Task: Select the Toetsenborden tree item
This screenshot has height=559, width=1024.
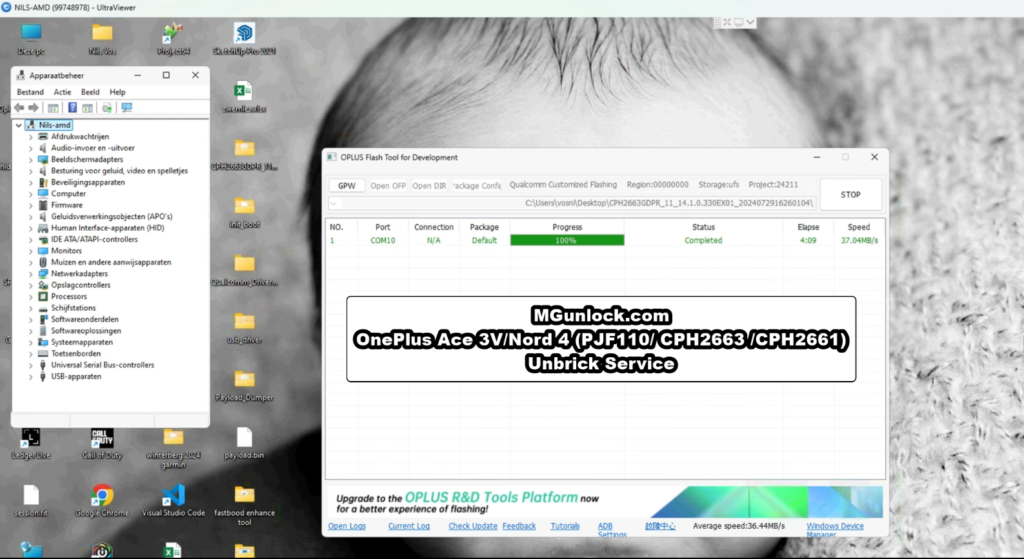Action: 76,353
